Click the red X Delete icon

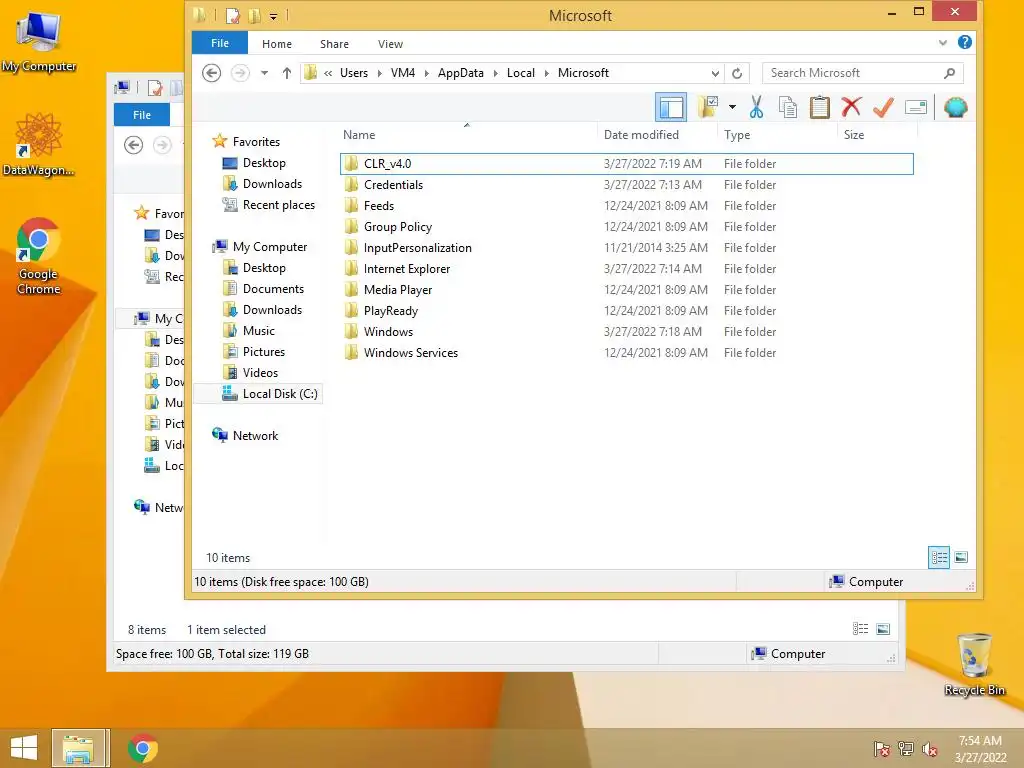(851, 107)
